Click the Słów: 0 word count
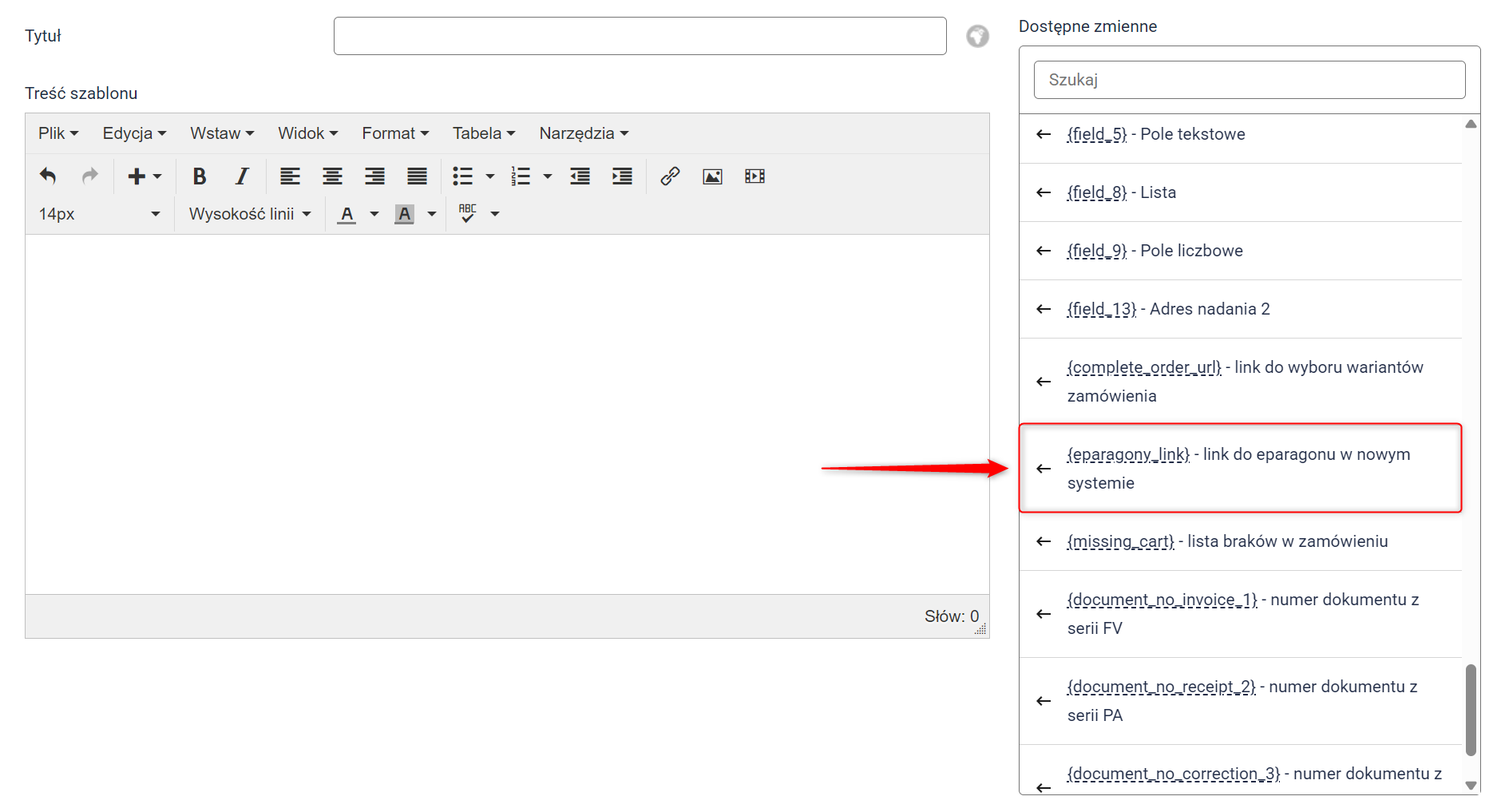 pyautogui.click(x=951, y=616)
